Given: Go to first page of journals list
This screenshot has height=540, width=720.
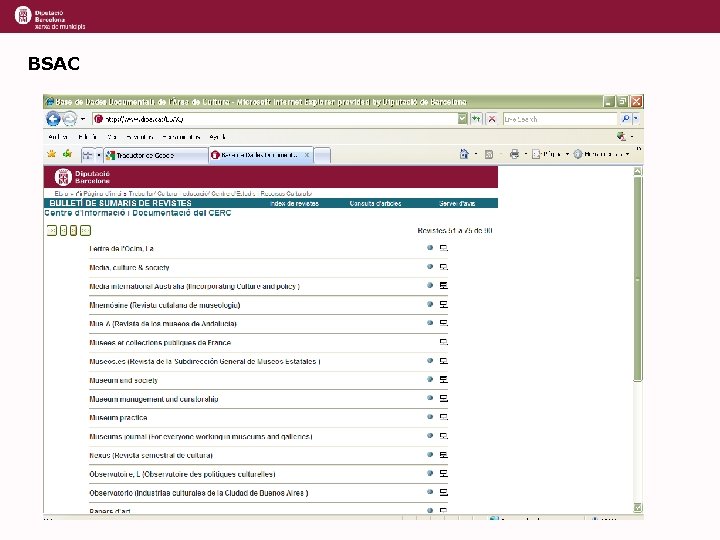Looking at the screenshot, I should coord(52,231).
